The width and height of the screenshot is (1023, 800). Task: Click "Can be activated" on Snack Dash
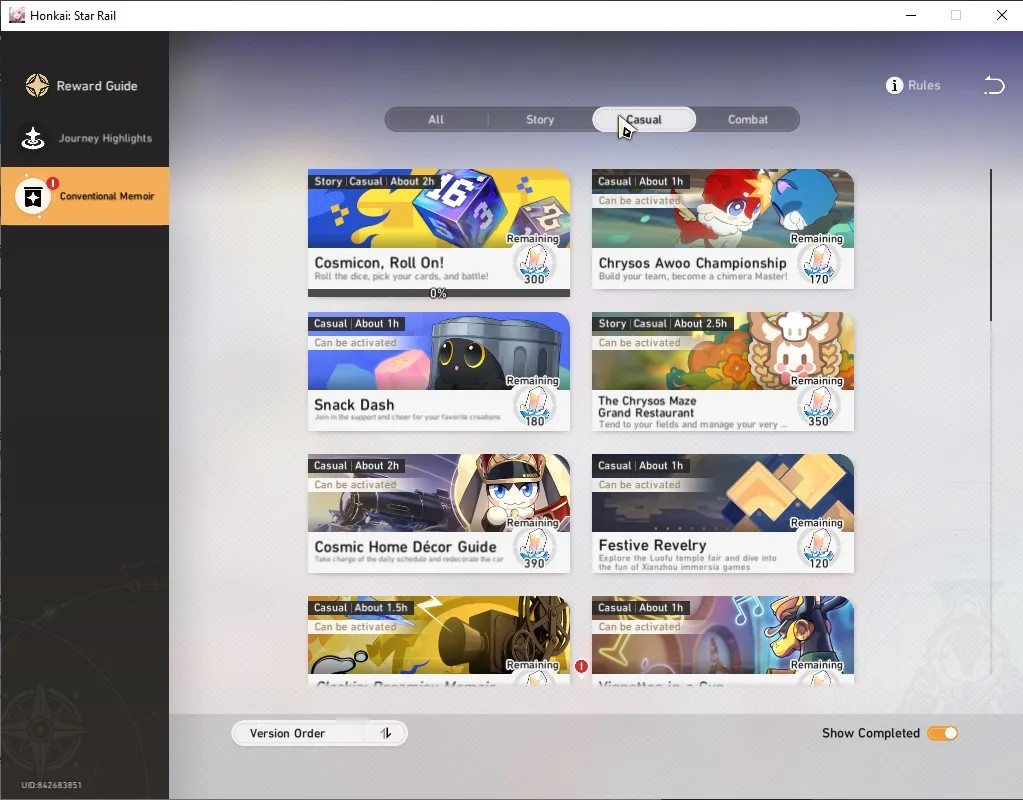pyautogui.click(x=355, y=343)
